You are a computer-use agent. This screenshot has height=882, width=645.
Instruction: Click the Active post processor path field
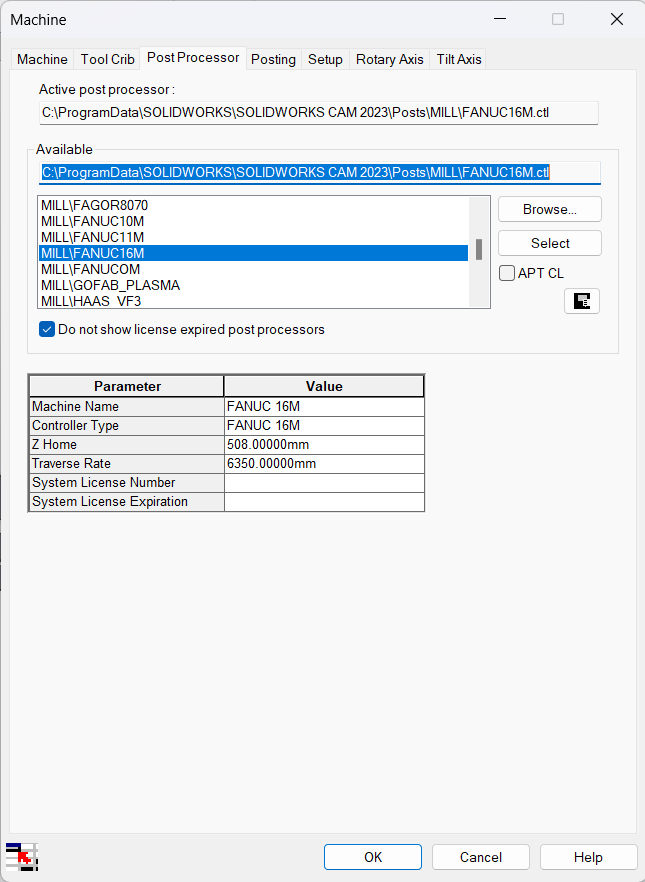318,112
